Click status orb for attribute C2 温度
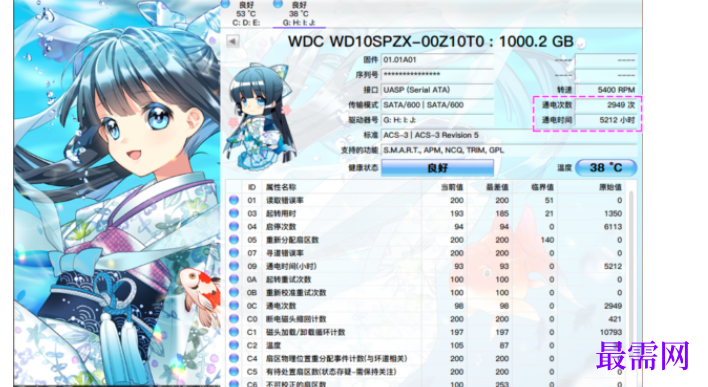The height and width of the screenshot is (387, 708). 234,345
